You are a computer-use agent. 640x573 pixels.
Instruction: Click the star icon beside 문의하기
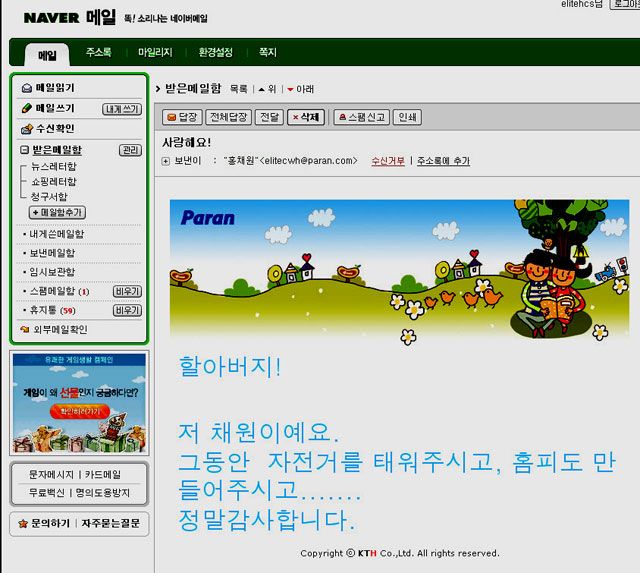tap(23, 523)
